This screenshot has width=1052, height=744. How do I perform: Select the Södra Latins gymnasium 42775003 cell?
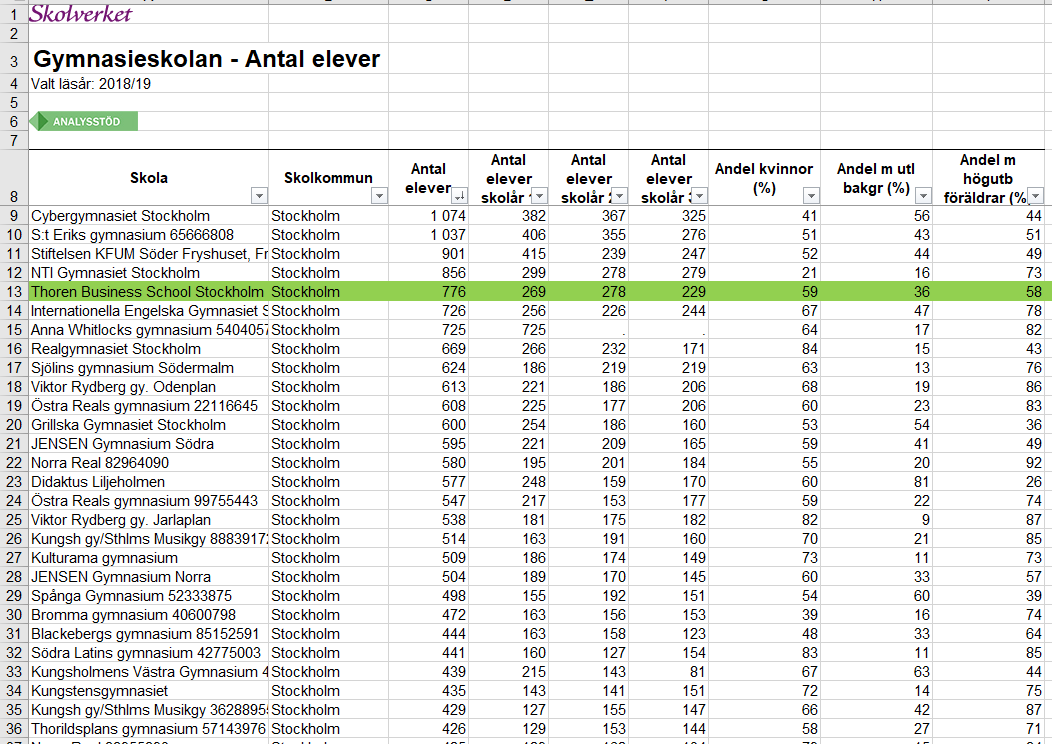[148, 653]
